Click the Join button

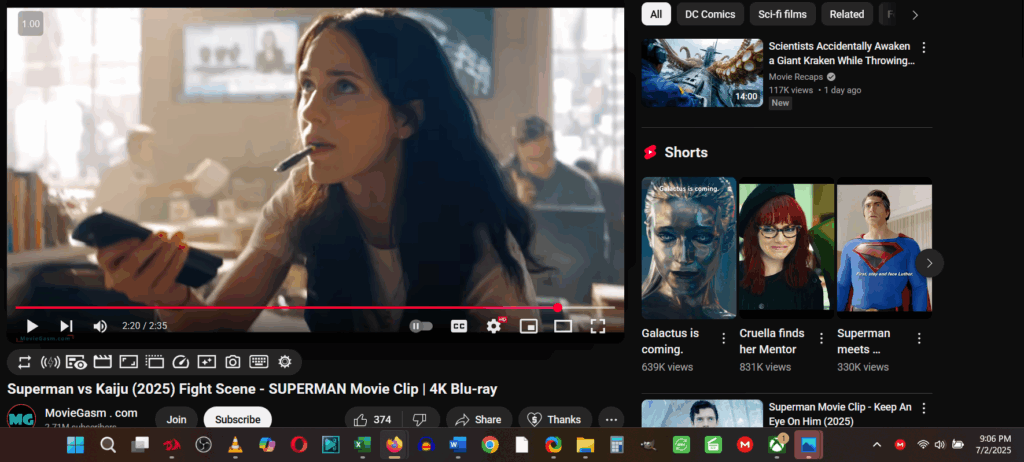[176, 420]
